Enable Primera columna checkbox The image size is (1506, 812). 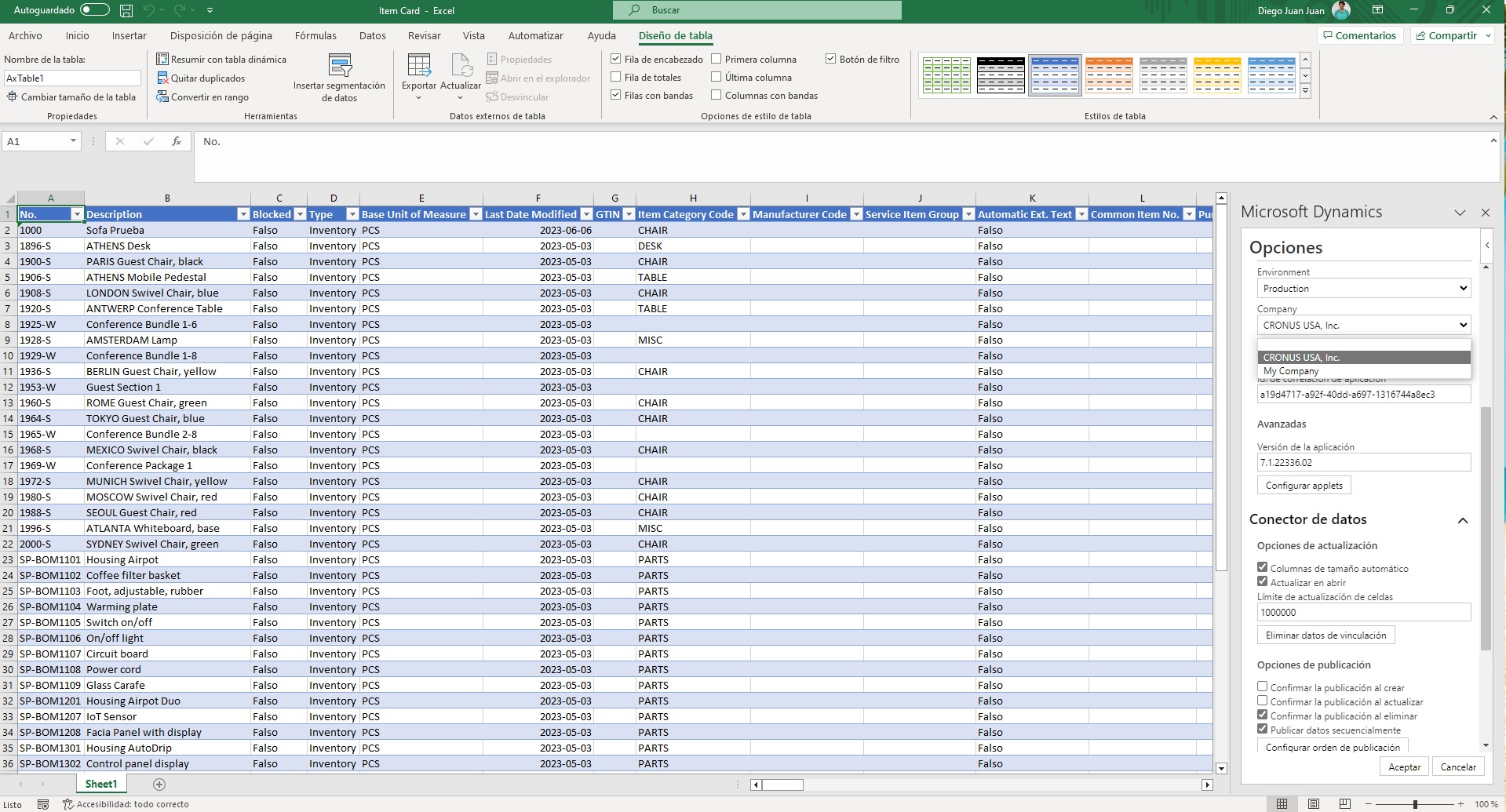[717, 59]
